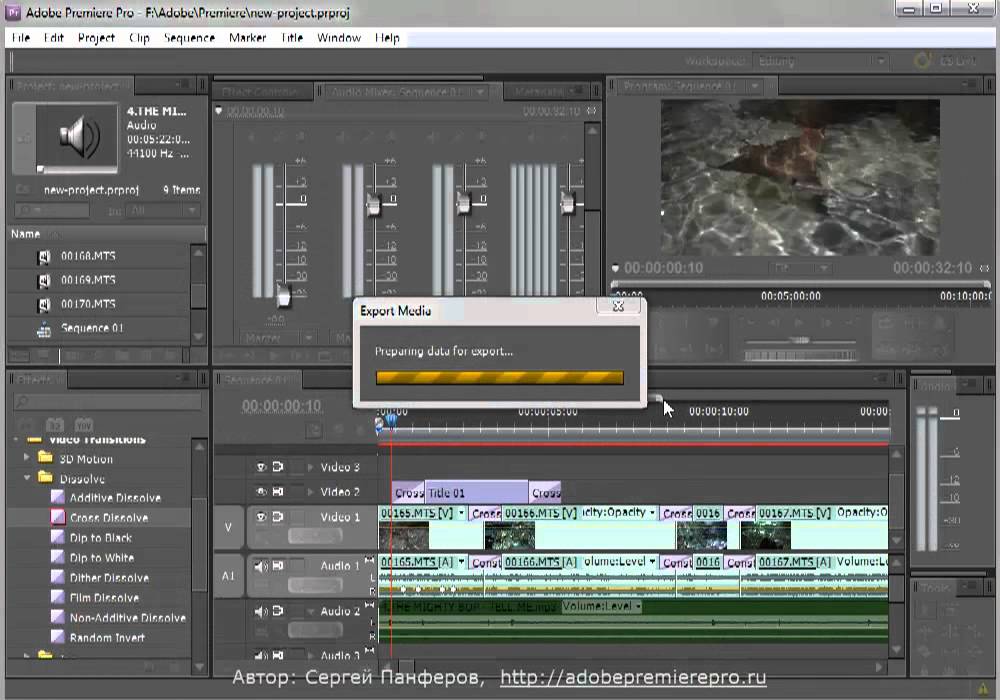Select the Cross Dissolve transition icon
The image size is (1000, 700).
coord(57,517)
